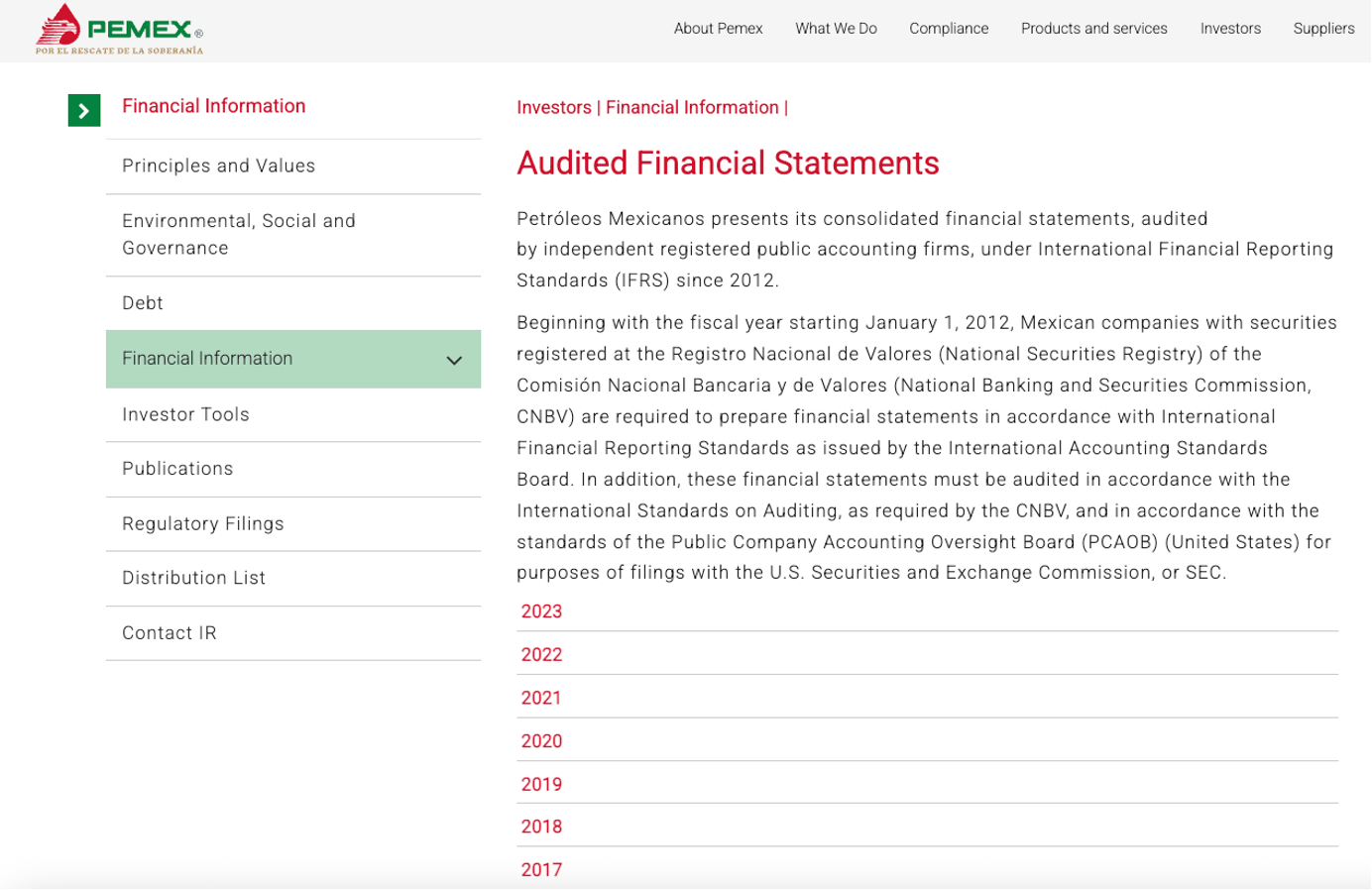Open the Debt section in sidebar
Viewport: 1372px width, 890px height.
pos(142,302)
